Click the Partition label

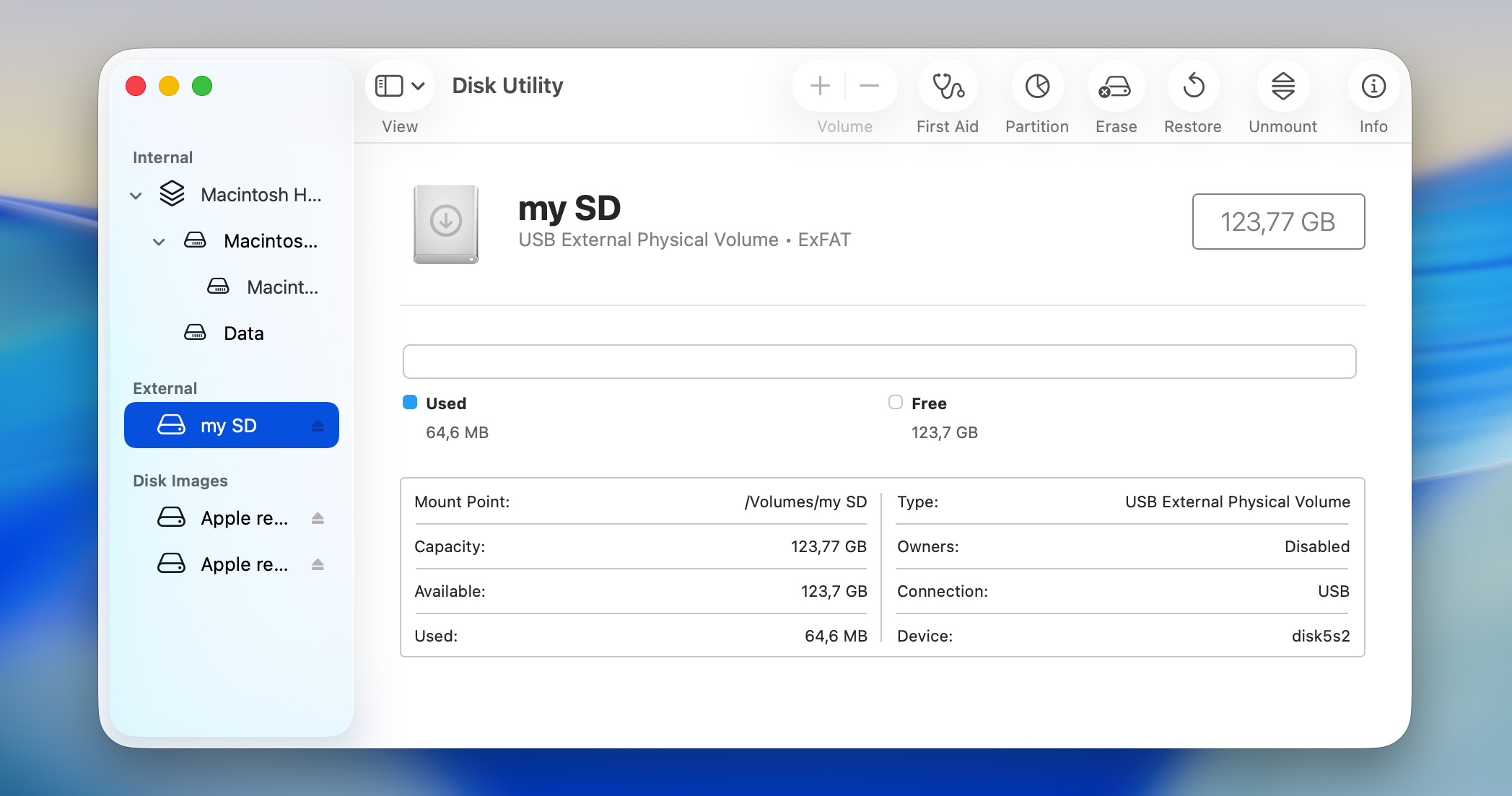click(x=1037, y=126)
